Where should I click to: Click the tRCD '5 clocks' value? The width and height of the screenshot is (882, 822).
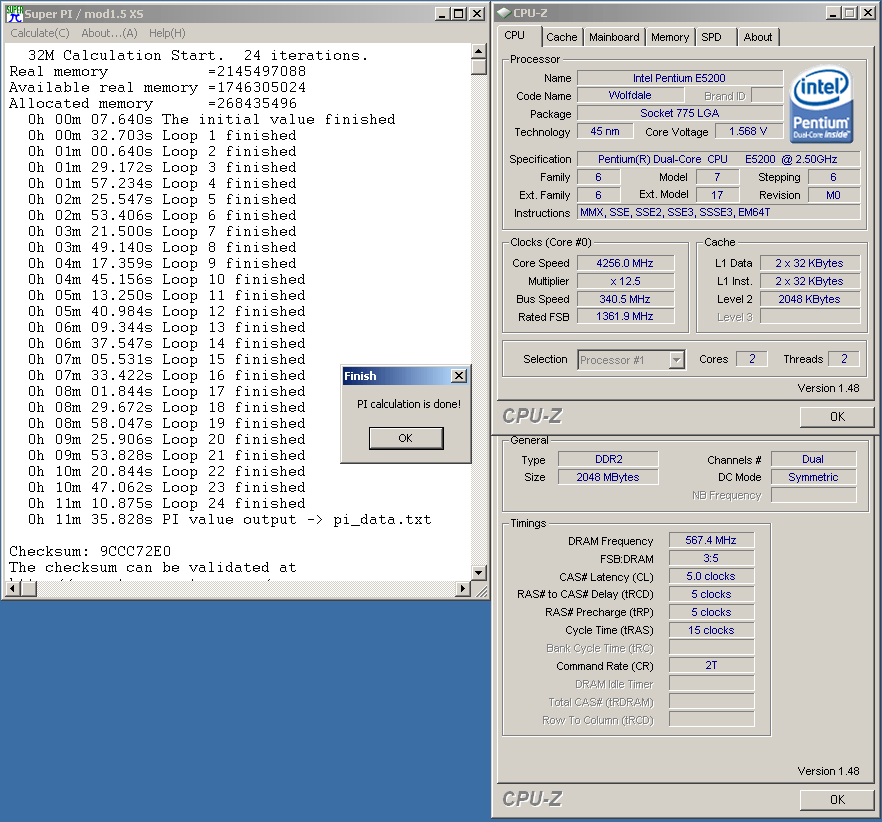pos(711,594)
